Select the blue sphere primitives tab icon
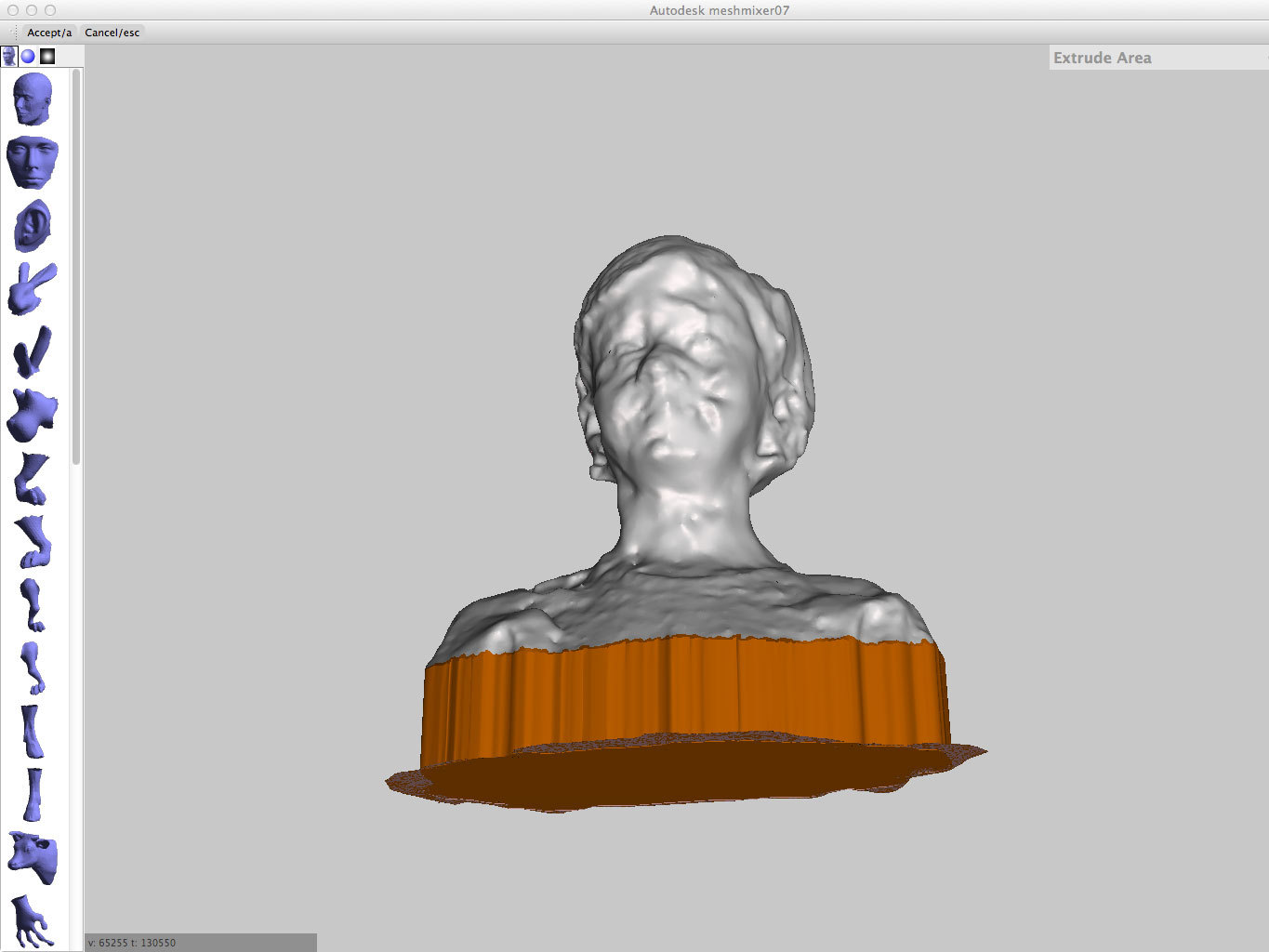Viewport: 1269px width, 952px height. coord(28,56)
